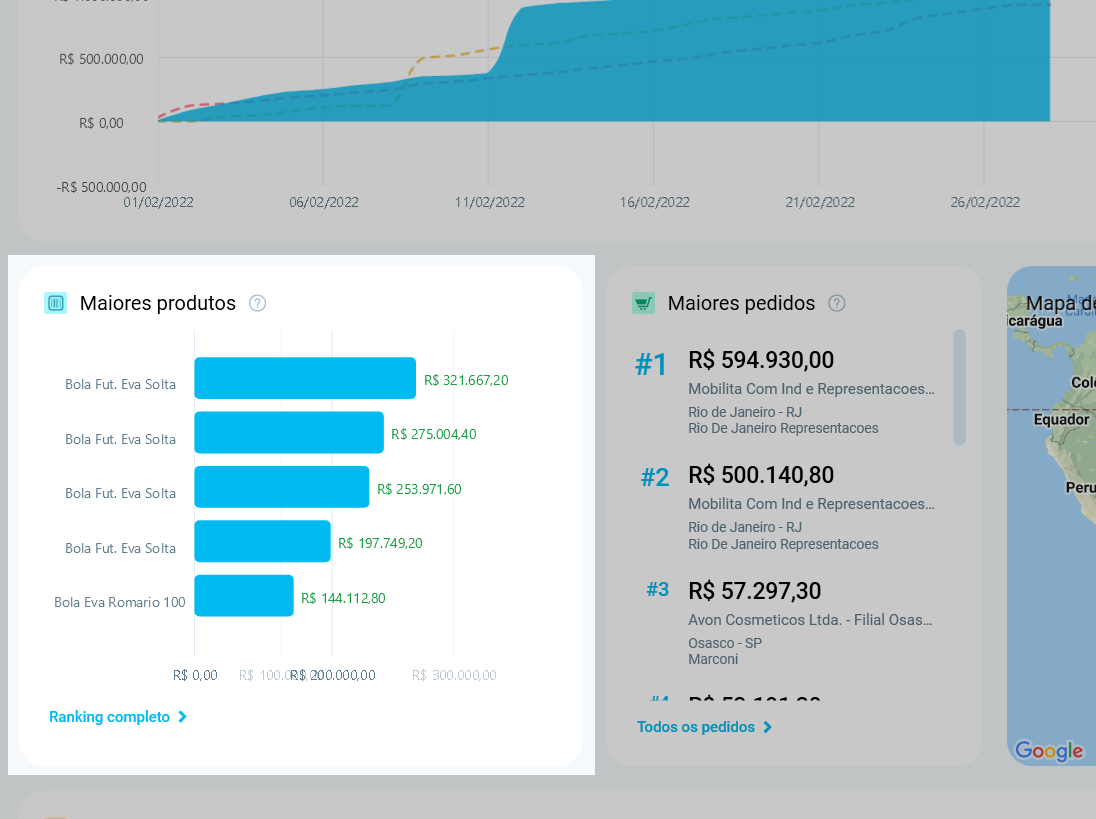Image resolution: width=1096 pixels, height=819 pixels.
Task: Click the #3 ranking badge
Action: 658,590
